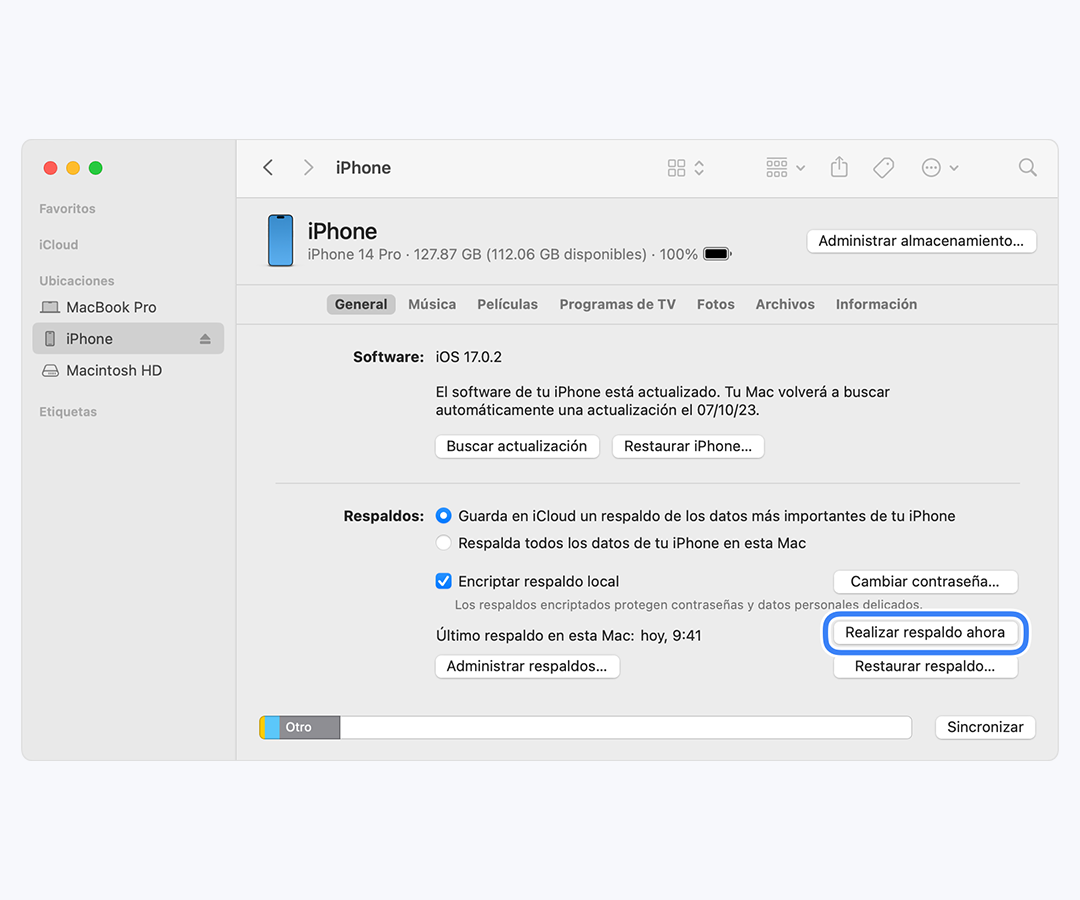Select Macintosh HD in sidebar
Image resolution: width=1080 pixels, height=900 pixels.
click(x=113, y=370)
